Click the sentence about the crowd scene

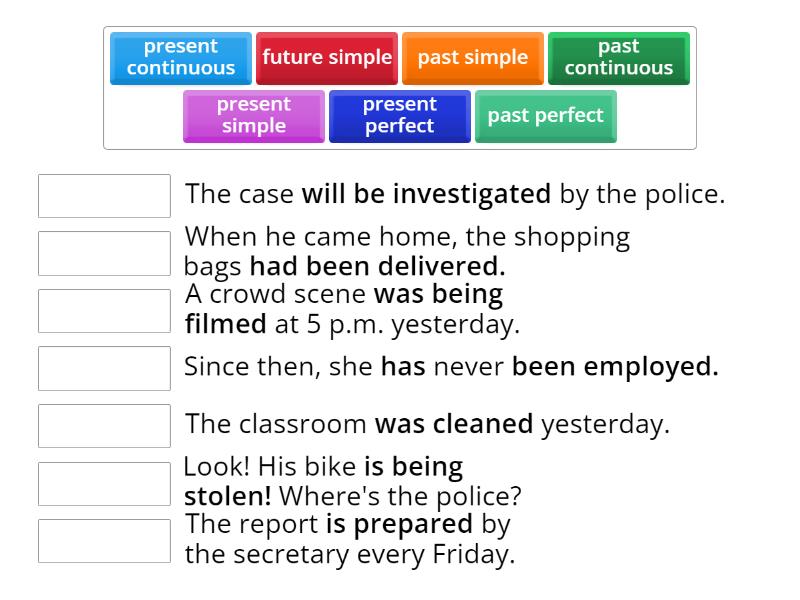pyautogui.click(x=352, y=309)
